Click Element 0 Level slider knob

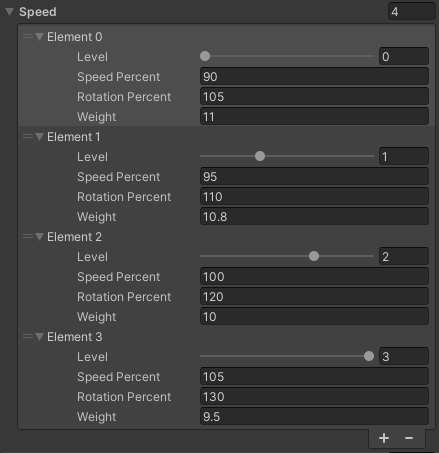point(205,56)
